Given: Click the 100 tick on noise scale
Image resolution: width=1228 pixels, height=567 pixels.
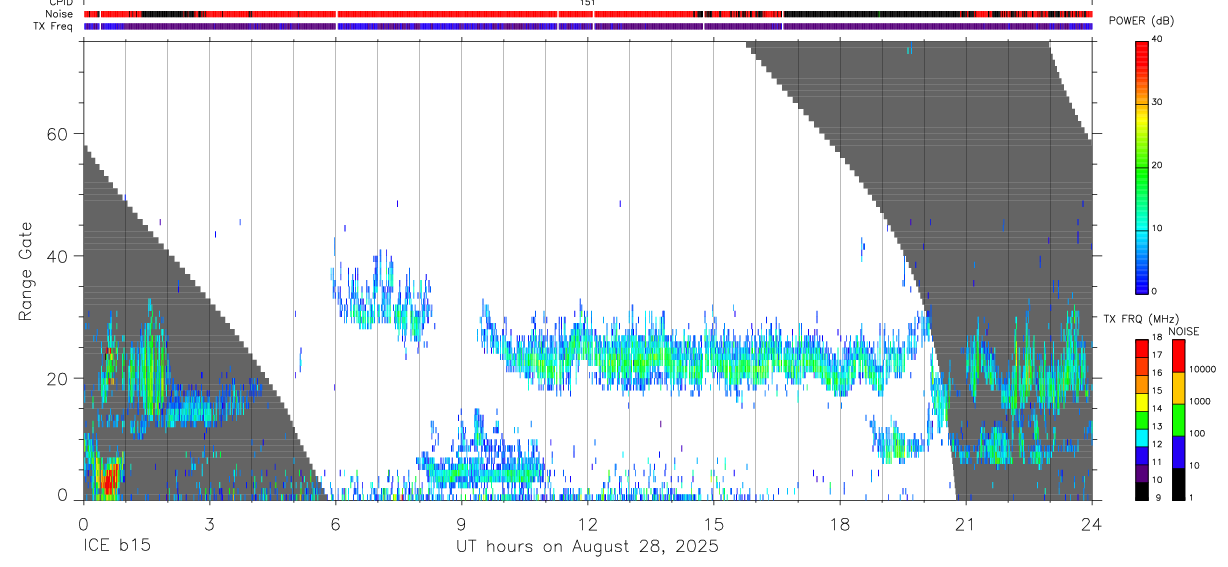Looking at the screenshot, I should coord(1197,433).
